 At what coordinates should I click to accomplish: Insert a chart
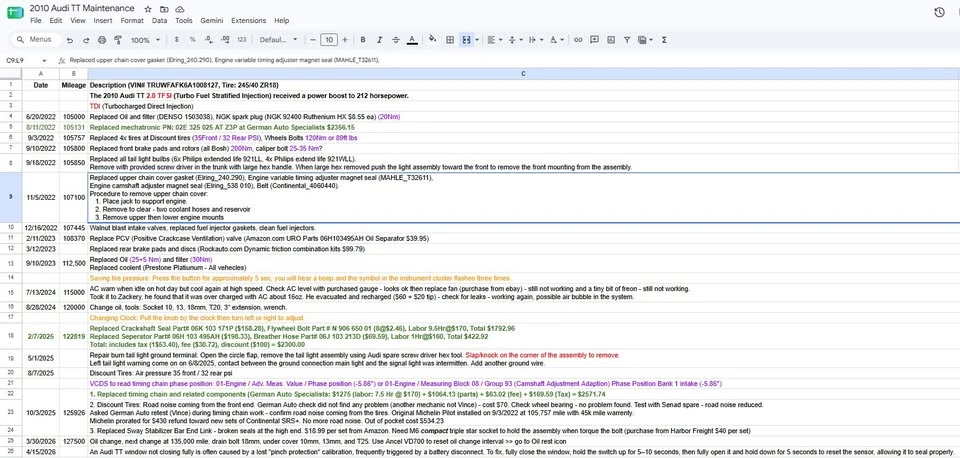pos(610,40)
